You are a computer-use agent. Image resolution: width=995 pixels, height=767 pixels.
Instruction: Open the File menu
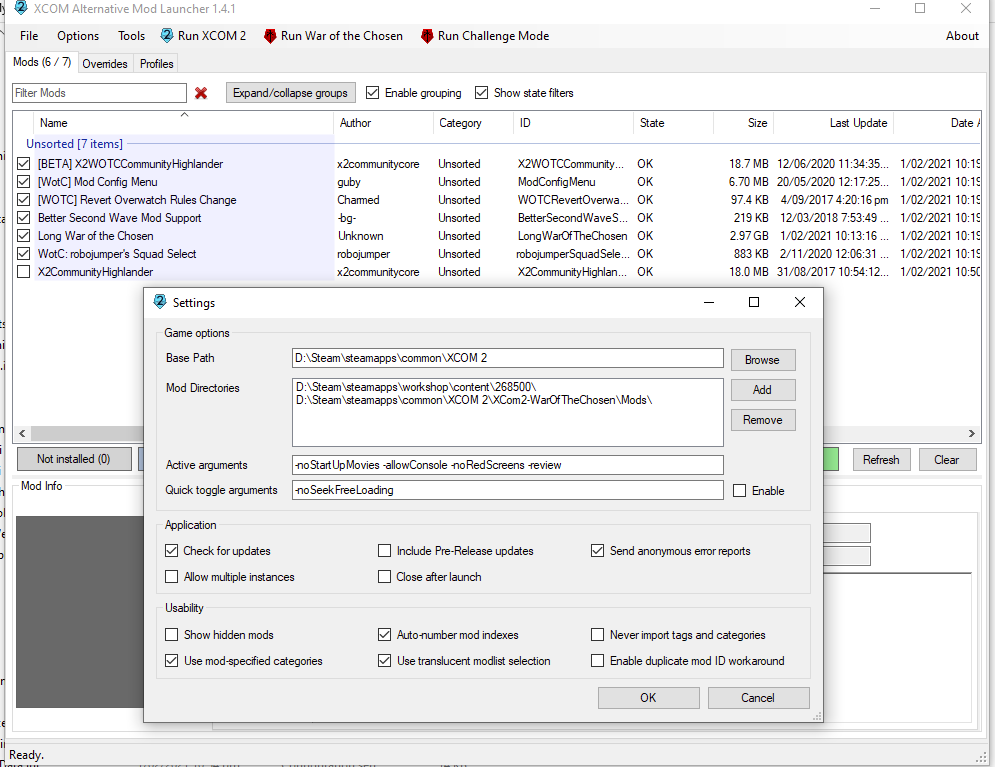point(29,36)
